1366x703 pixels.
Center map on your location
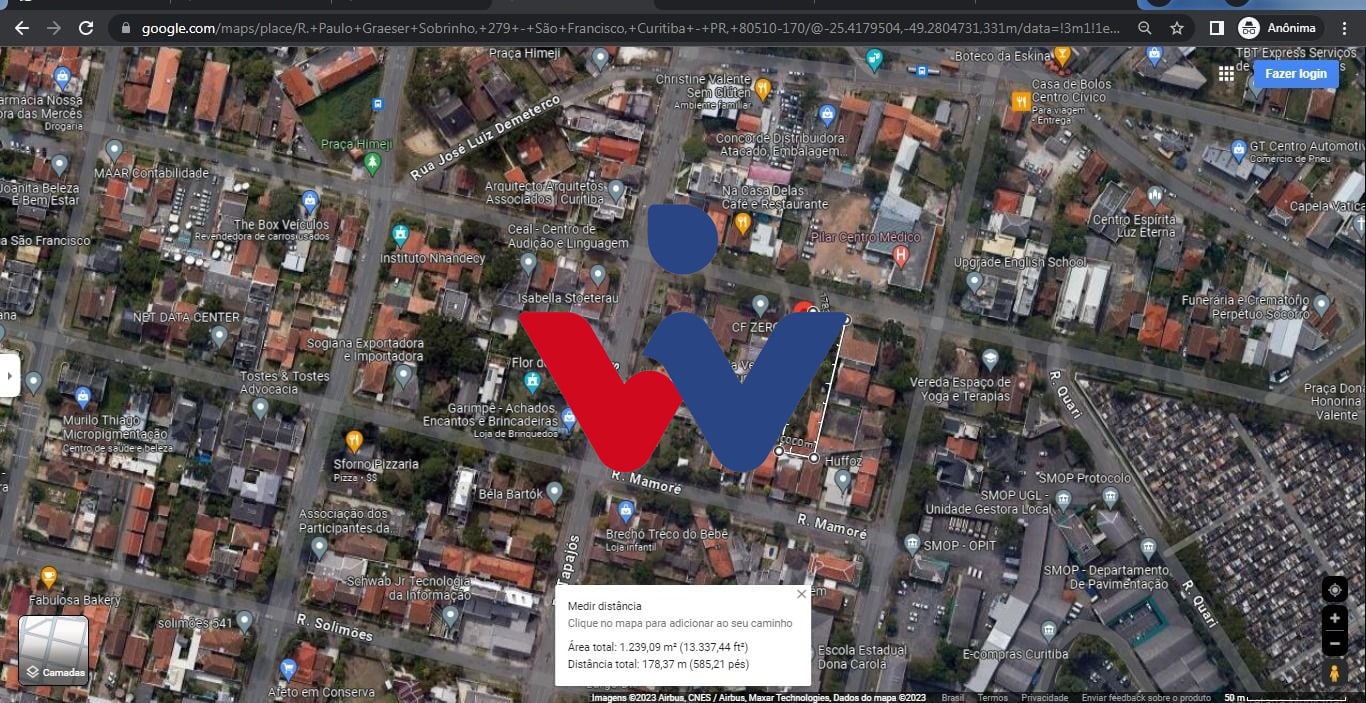tap(1334, 590)
